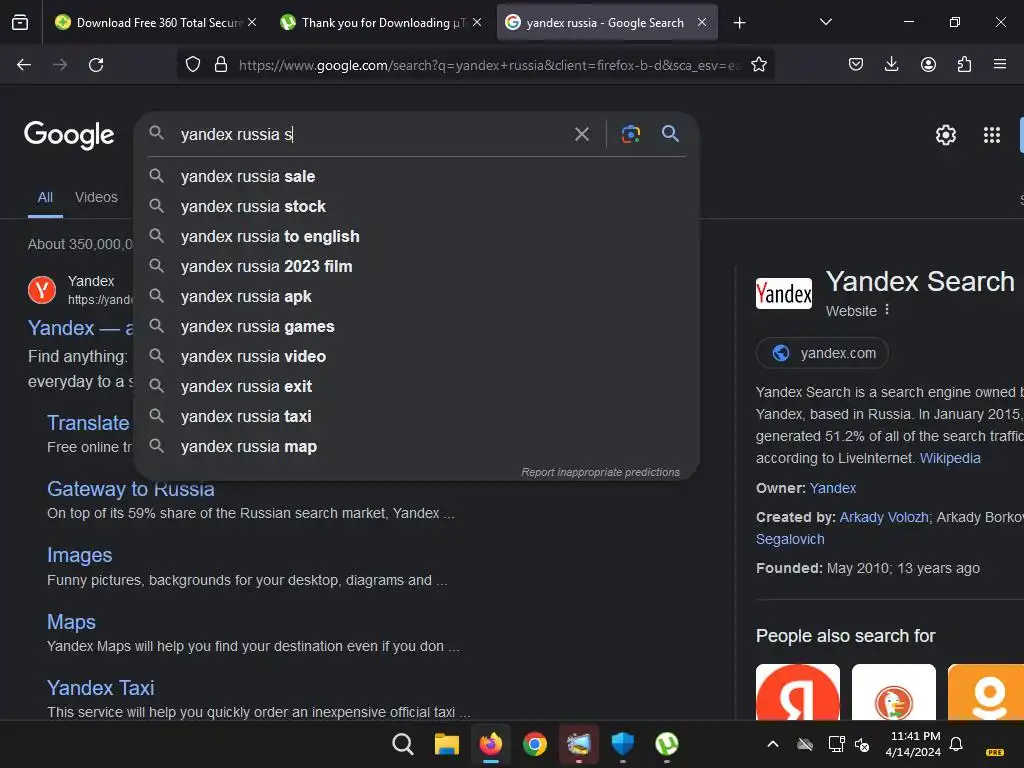Image resolution: width=1024 pixels, height=768 pixels.
Task: List all tabs with the dropdown arrow
Action: click(x=825, y=22)
